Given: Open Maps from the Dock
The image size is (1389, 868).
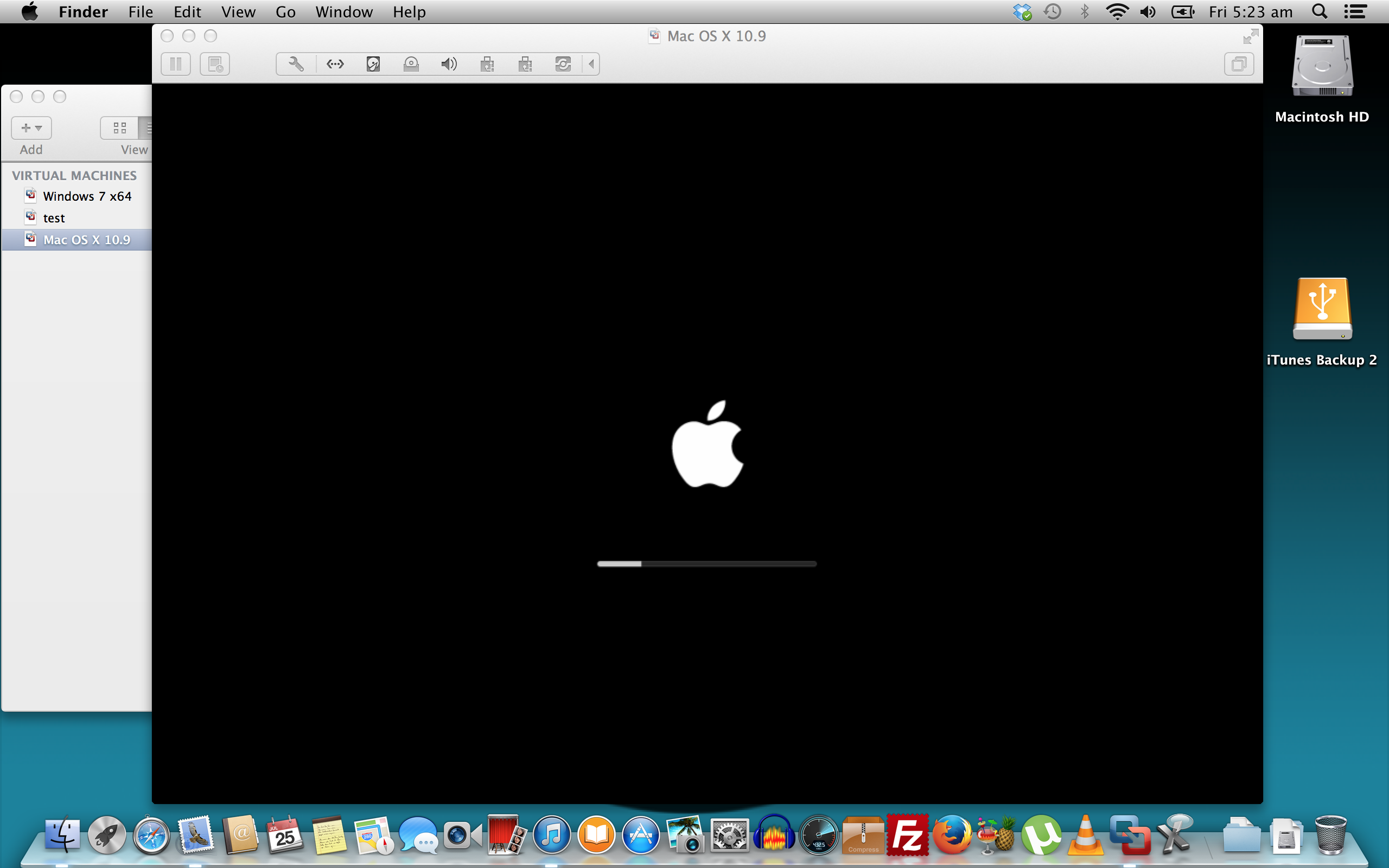Looking at the screenshot, I should 373,835.
